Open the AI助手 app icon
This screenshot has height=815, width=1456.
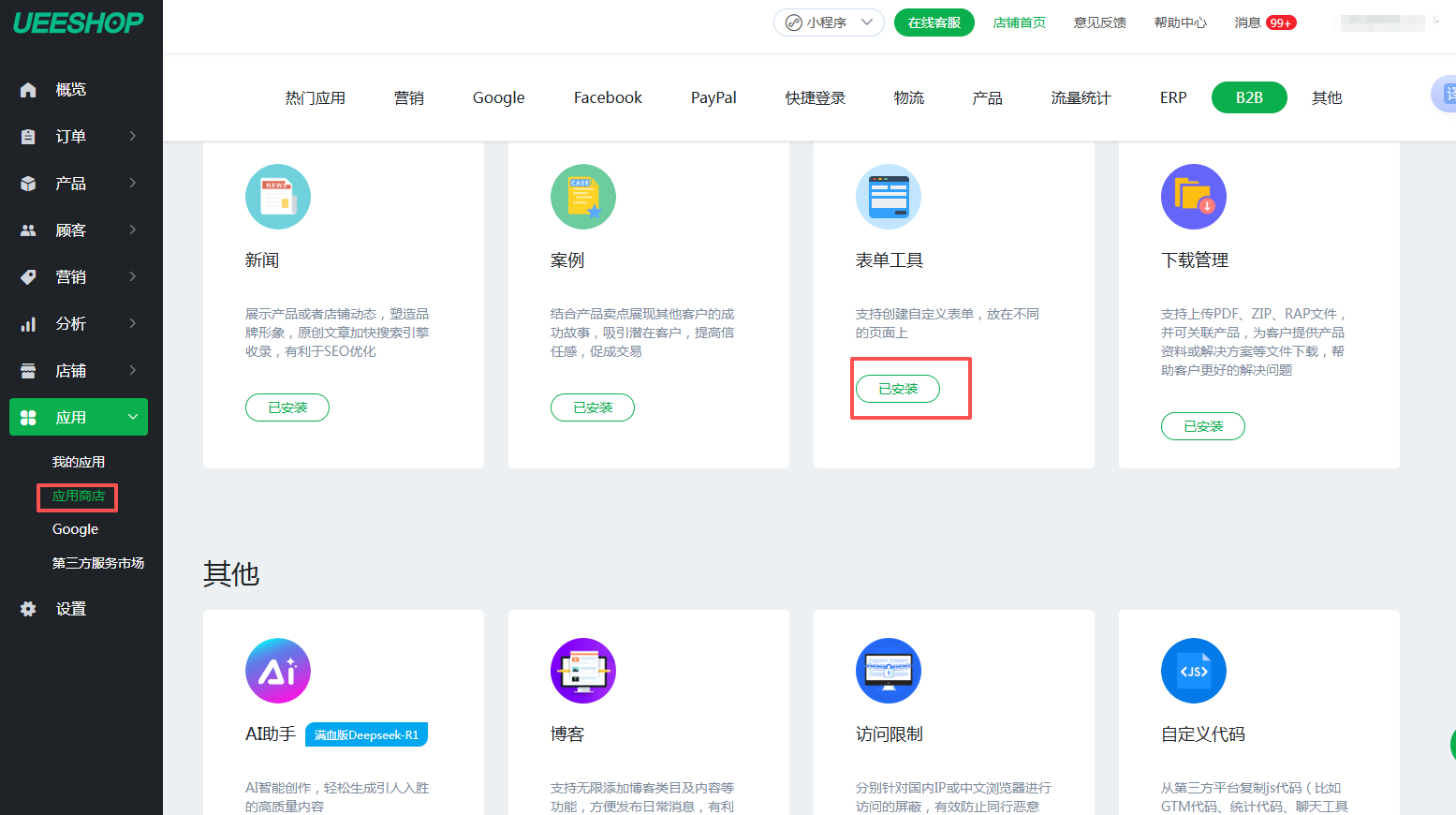click(x=277, y=671)
